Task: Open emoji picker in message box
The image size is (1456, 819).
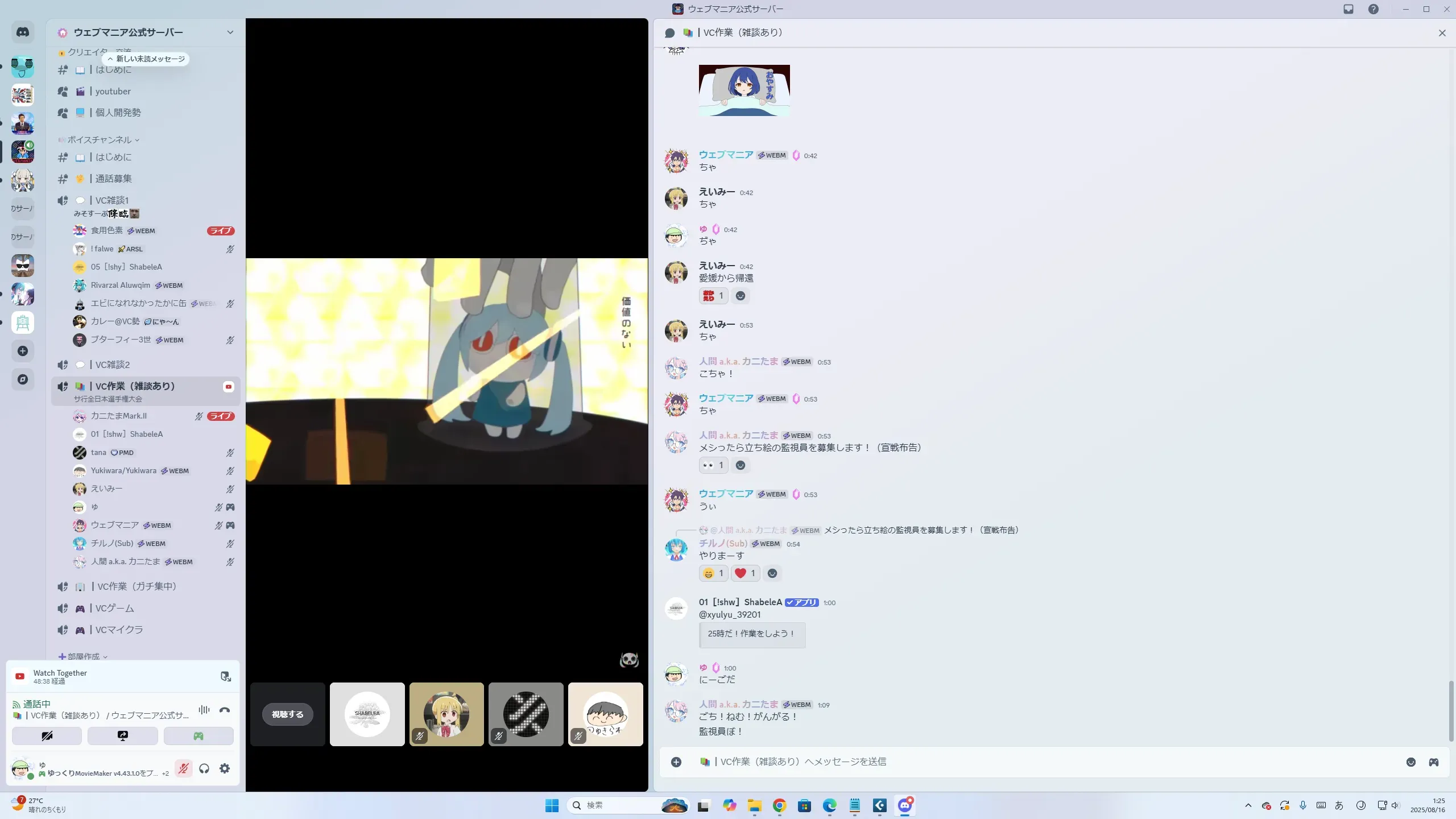Action: [1410, 762]
